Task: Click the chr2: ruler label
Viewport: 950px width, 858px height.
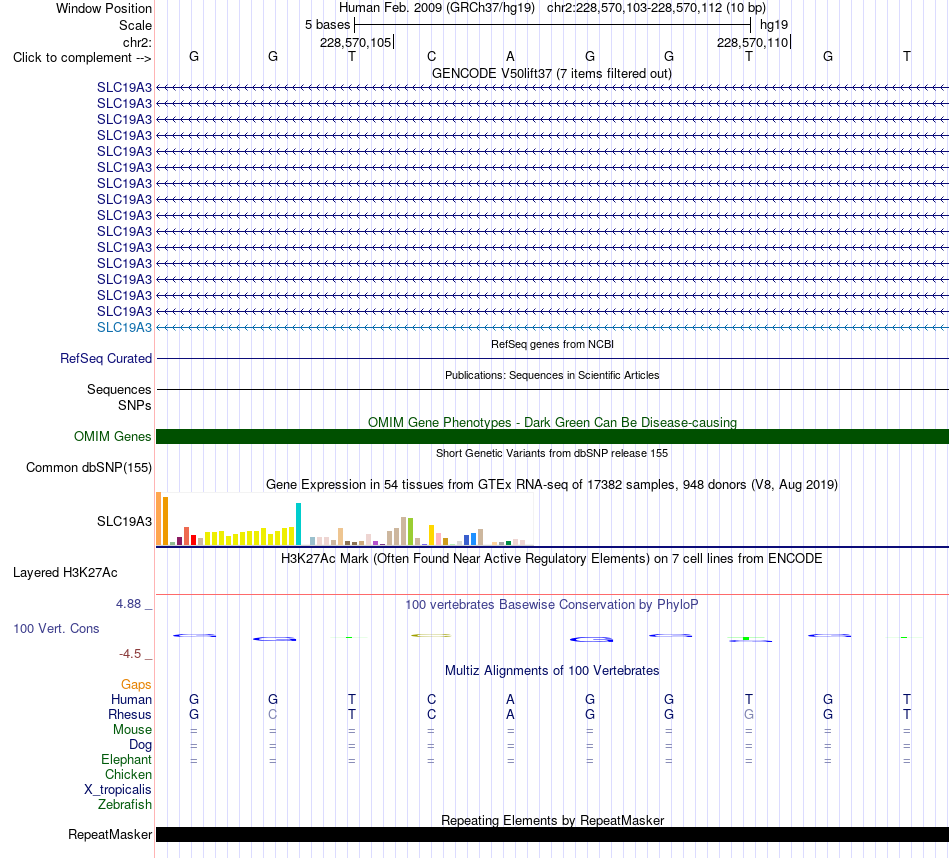Action: click(x=137, y=42)
